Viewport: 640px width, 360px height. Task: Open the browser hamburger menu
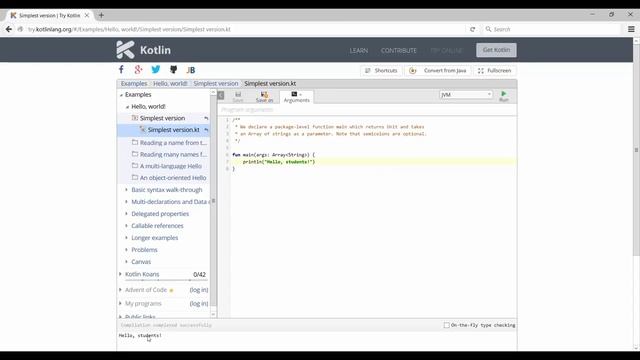tap(631, 29)
